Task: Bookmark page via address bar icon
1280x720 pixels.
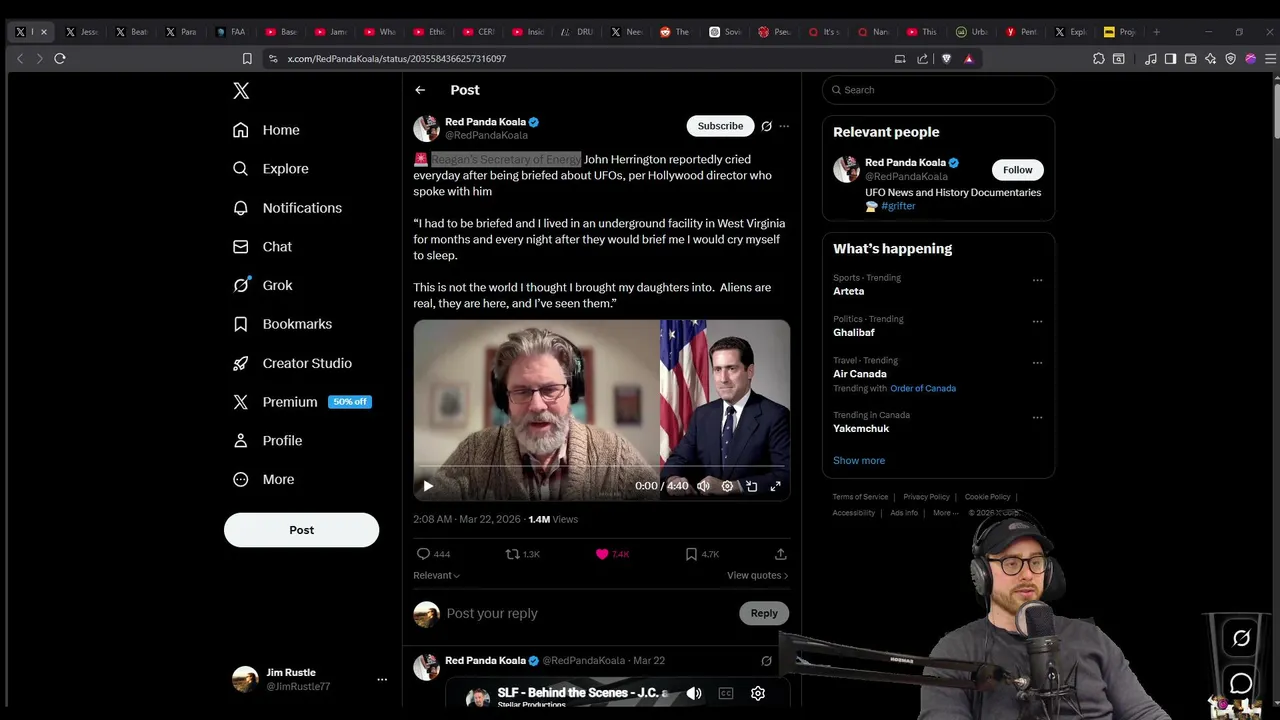Action: click(x=247, y=59)
